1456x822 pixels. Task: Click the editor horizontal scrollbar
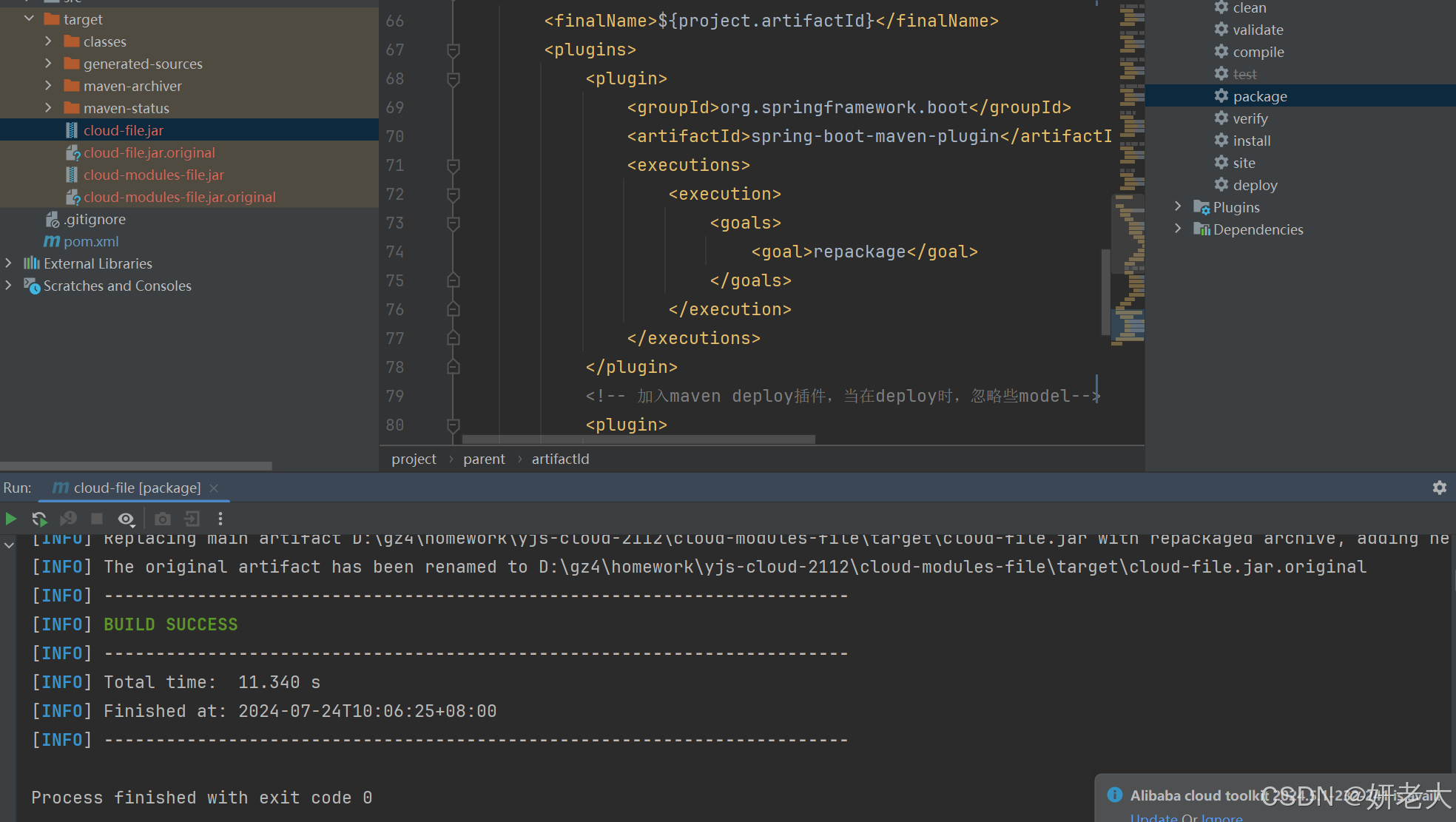[638, 439]
